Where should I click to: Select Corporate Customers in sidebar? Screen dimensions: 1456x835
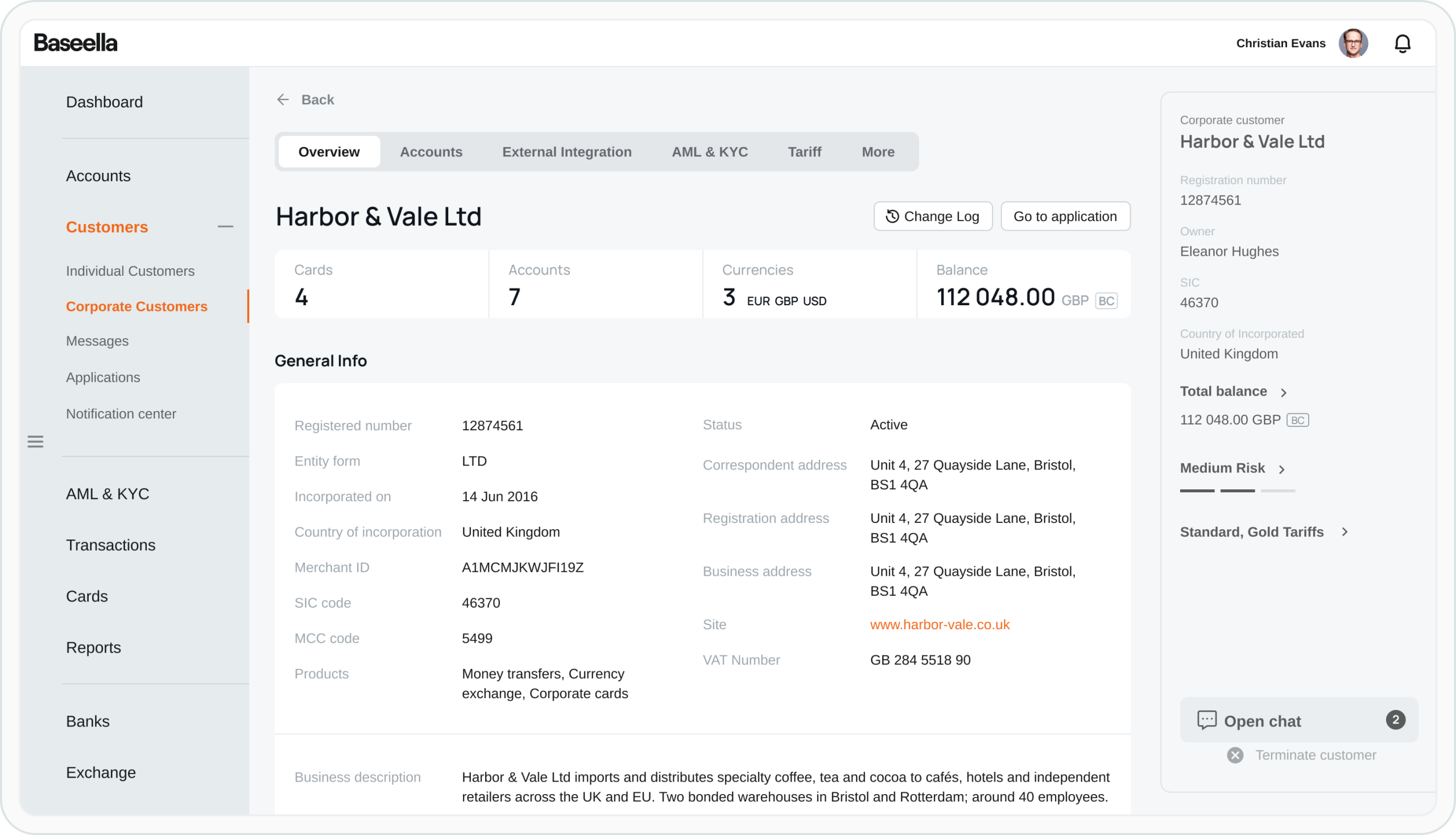(136, 307)
